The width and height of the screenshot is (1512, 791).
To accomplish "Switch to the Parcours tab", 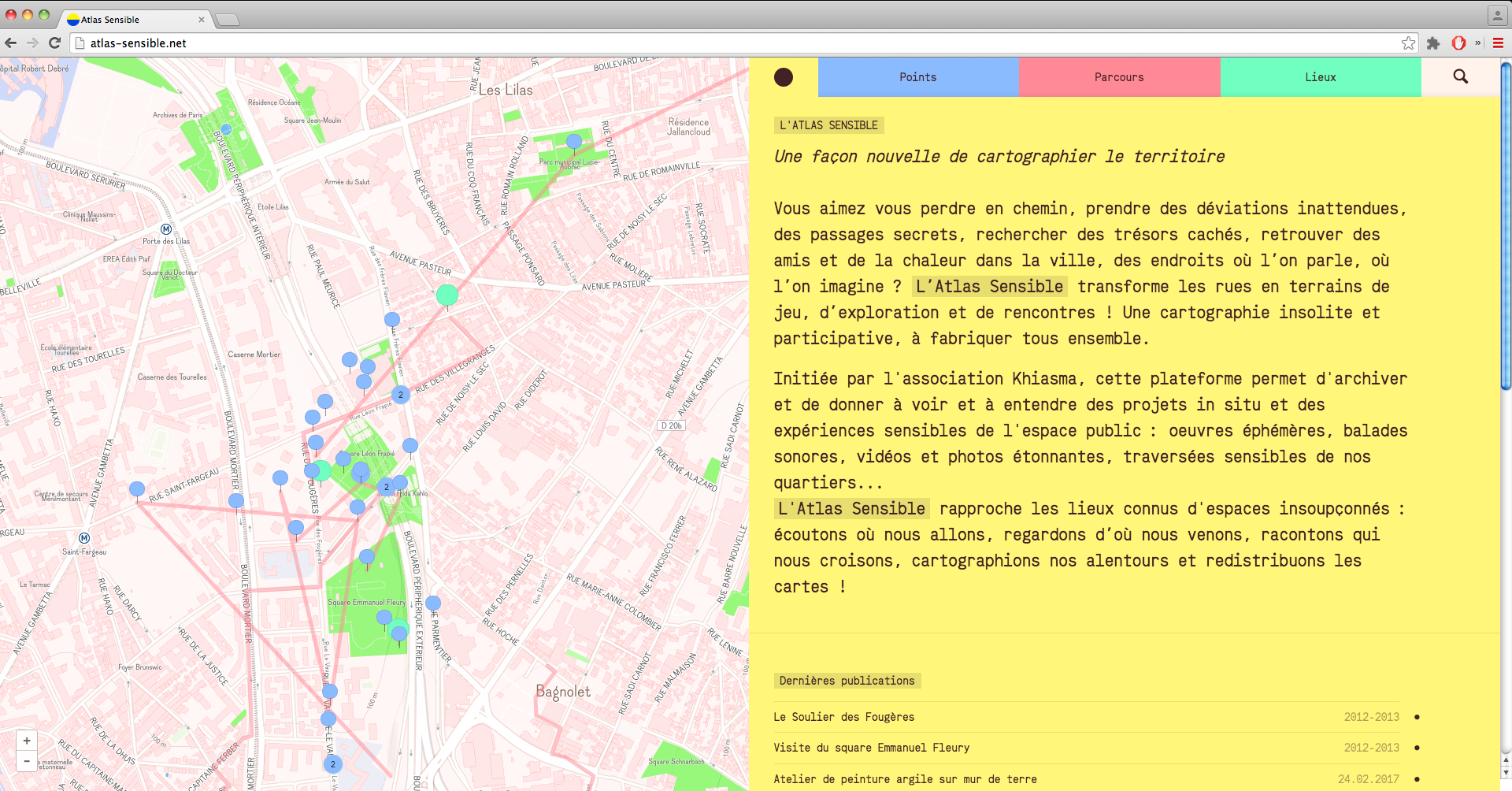I will tap(1119, 77).
